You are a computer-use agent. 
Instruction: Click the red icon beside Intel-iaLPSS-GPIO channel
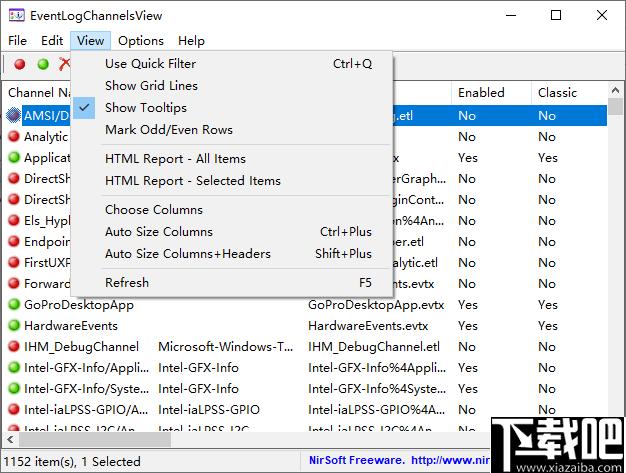click(x=14, y=410)
